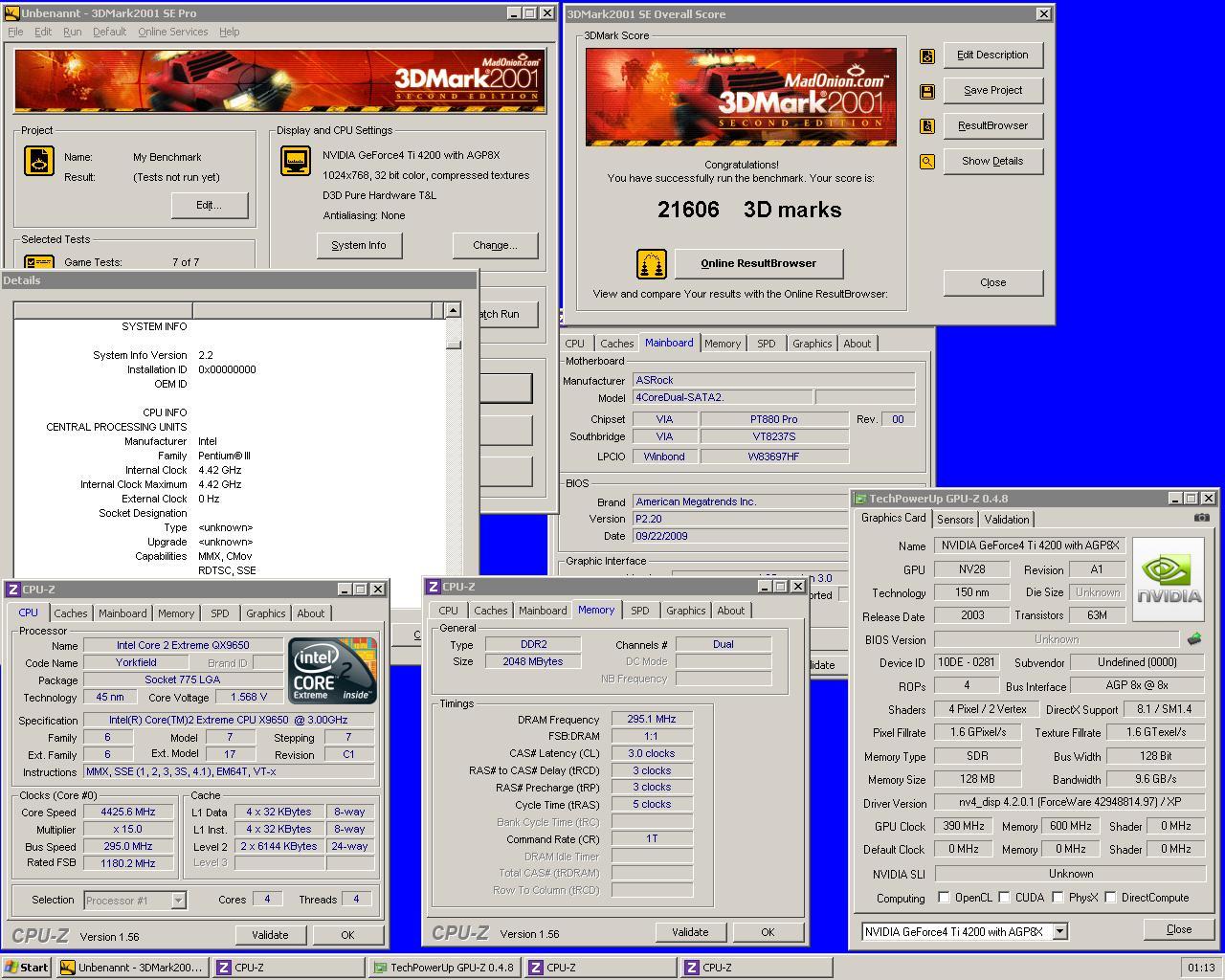Viewport: 1225px width, 980px height.
Task: Click the Edit Description button
Action: coord(993,56)
